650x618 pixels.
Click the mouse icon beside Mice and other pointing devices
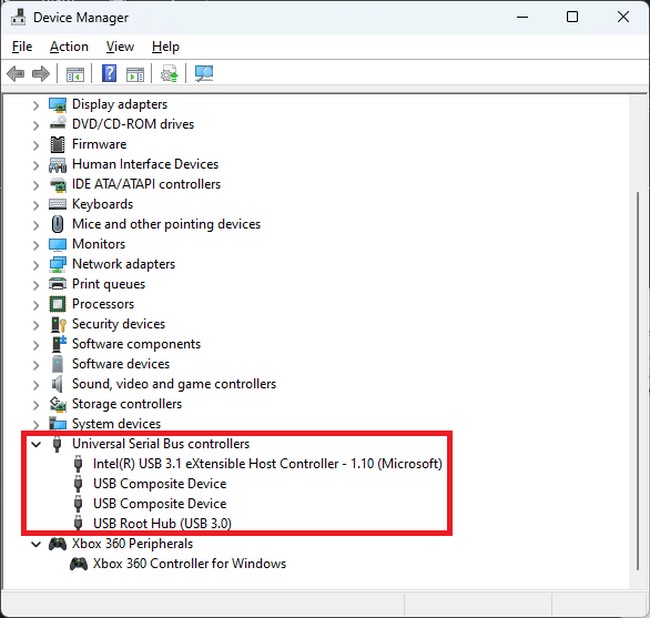tap(58, 224)
